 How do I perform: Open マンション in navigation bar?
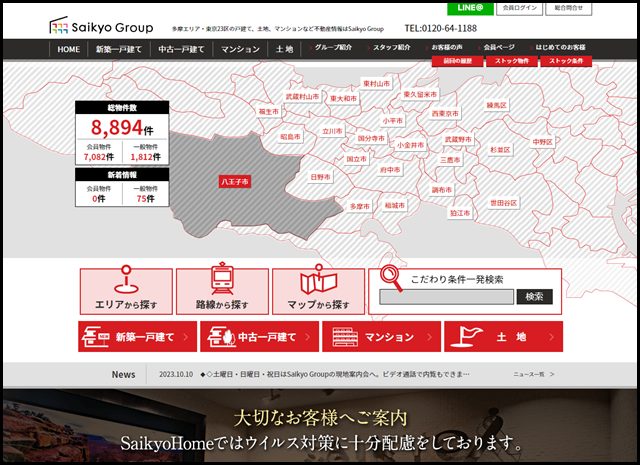[240, 49]
